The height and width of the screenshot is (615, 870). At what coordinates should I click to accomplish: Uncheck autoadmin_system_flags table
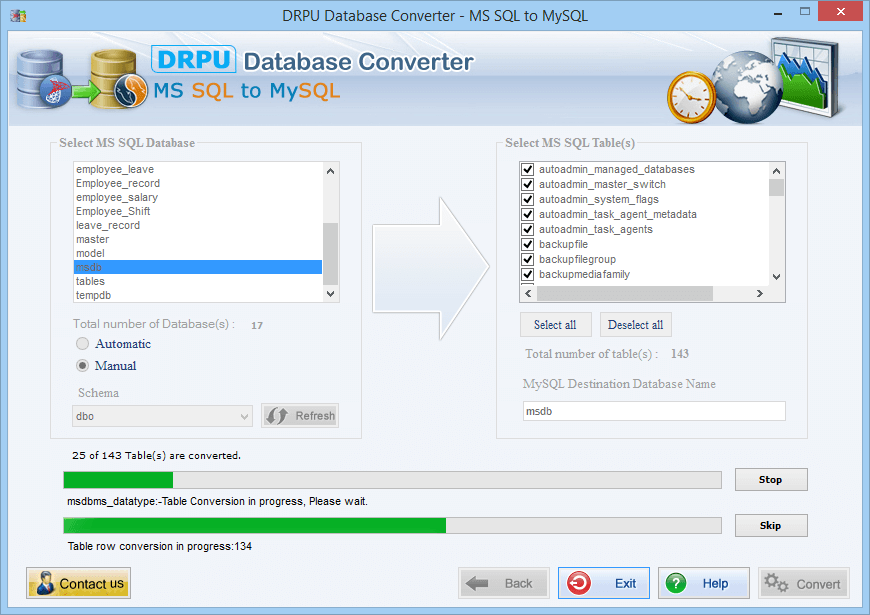point(528,199)
